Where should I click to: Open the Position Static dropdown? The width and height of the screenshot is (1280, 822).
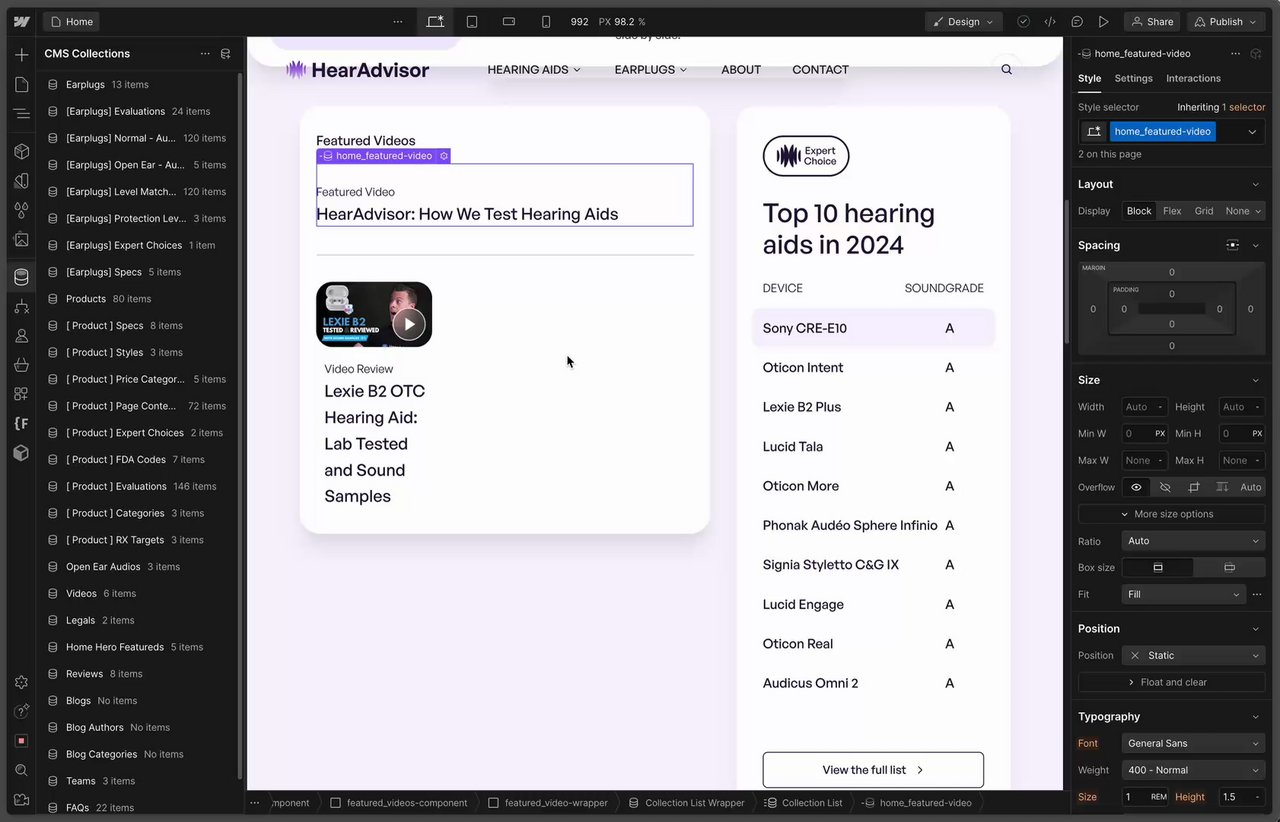1193,655
